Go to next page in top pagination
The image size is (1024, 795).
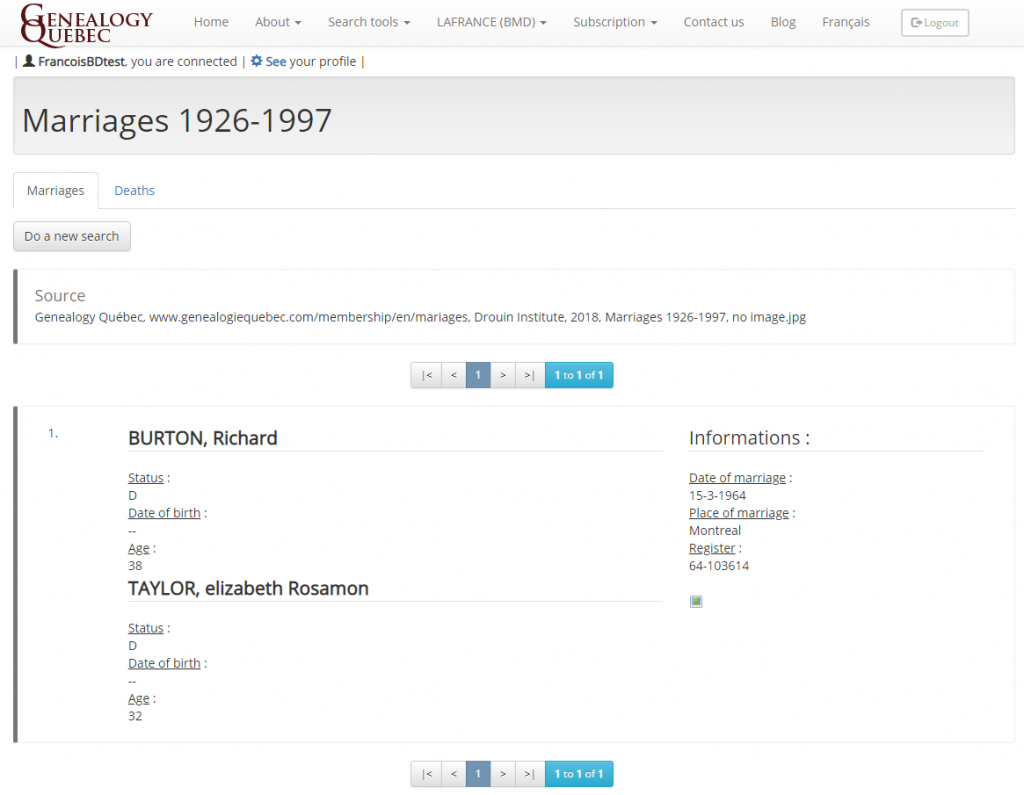point(503,375)
